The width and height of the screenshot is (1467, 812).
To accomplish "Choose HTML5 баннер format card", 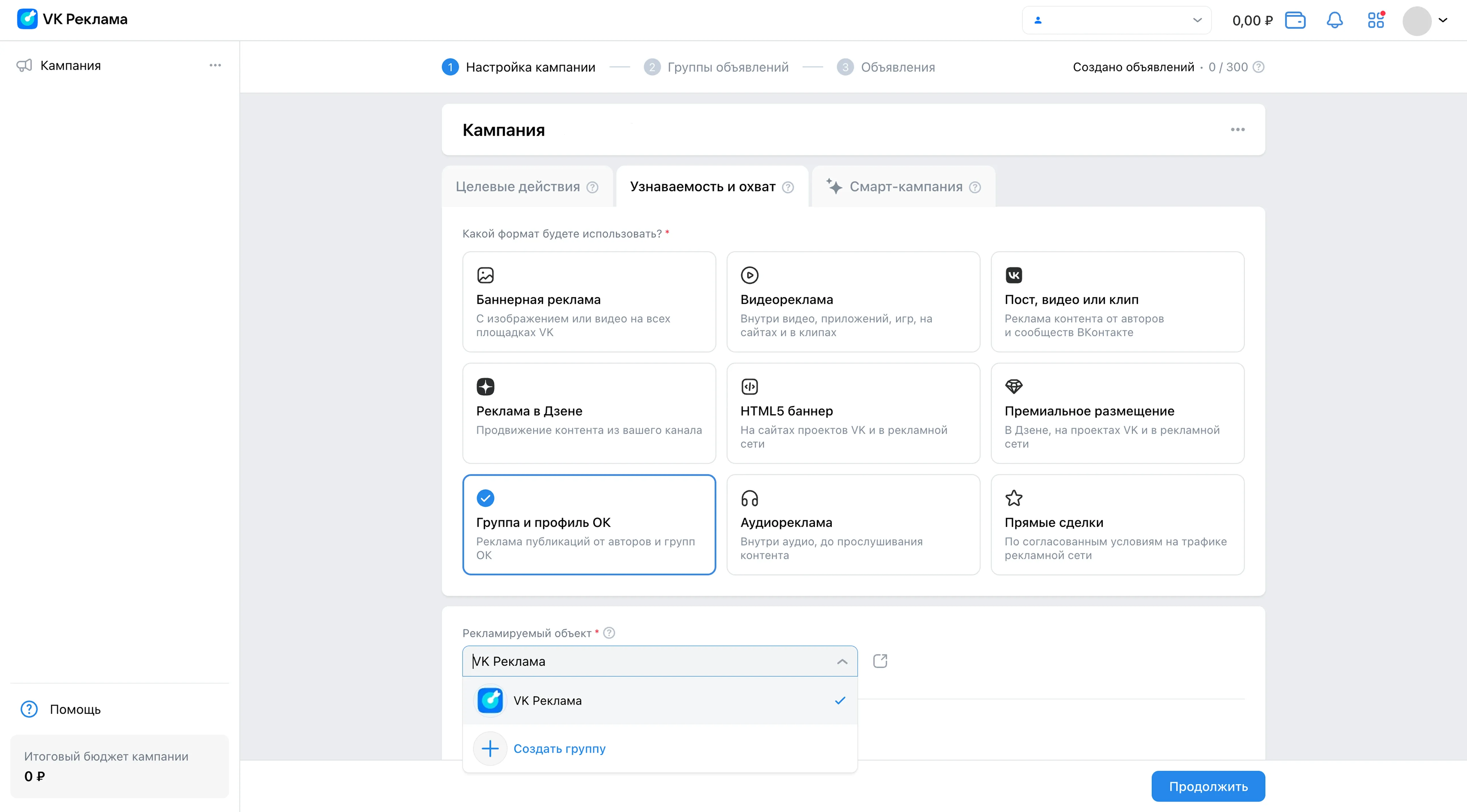I will (853, 414).
